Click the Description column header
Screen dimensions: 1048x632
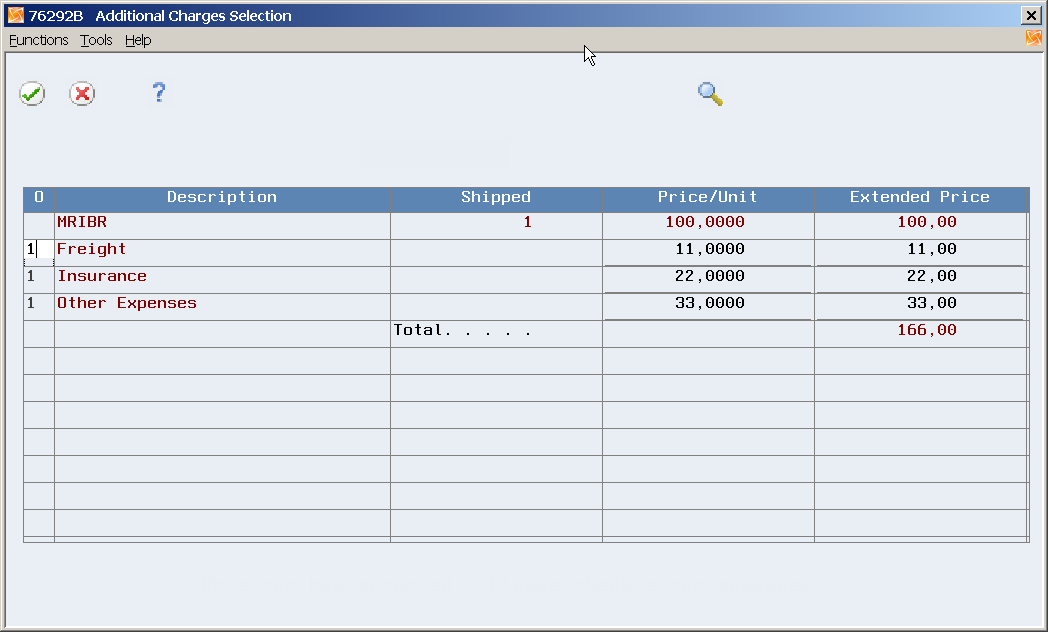click(222, 198)
